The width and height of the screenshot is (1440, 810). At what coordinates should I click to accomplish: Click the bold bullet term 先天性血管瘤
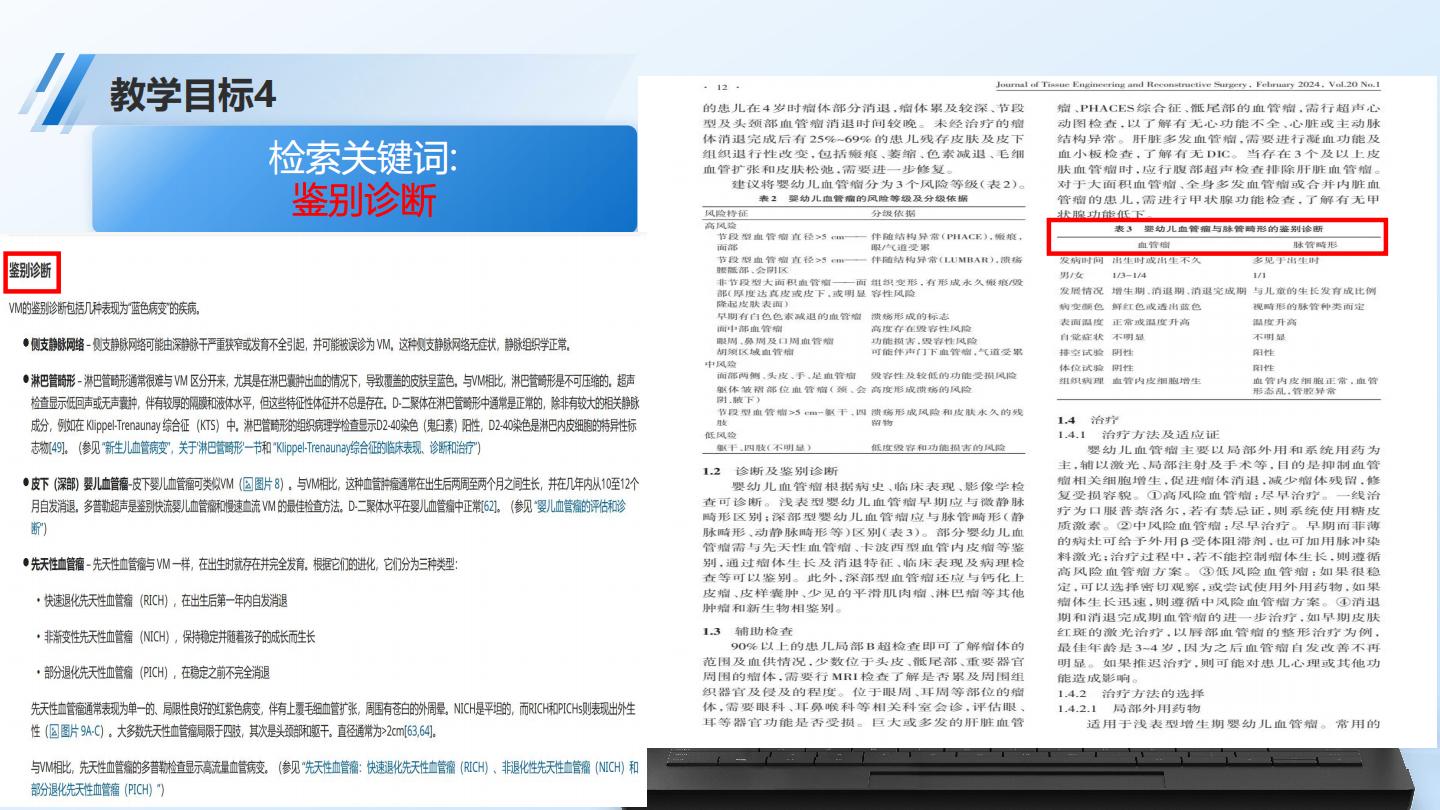click(57, 564)
